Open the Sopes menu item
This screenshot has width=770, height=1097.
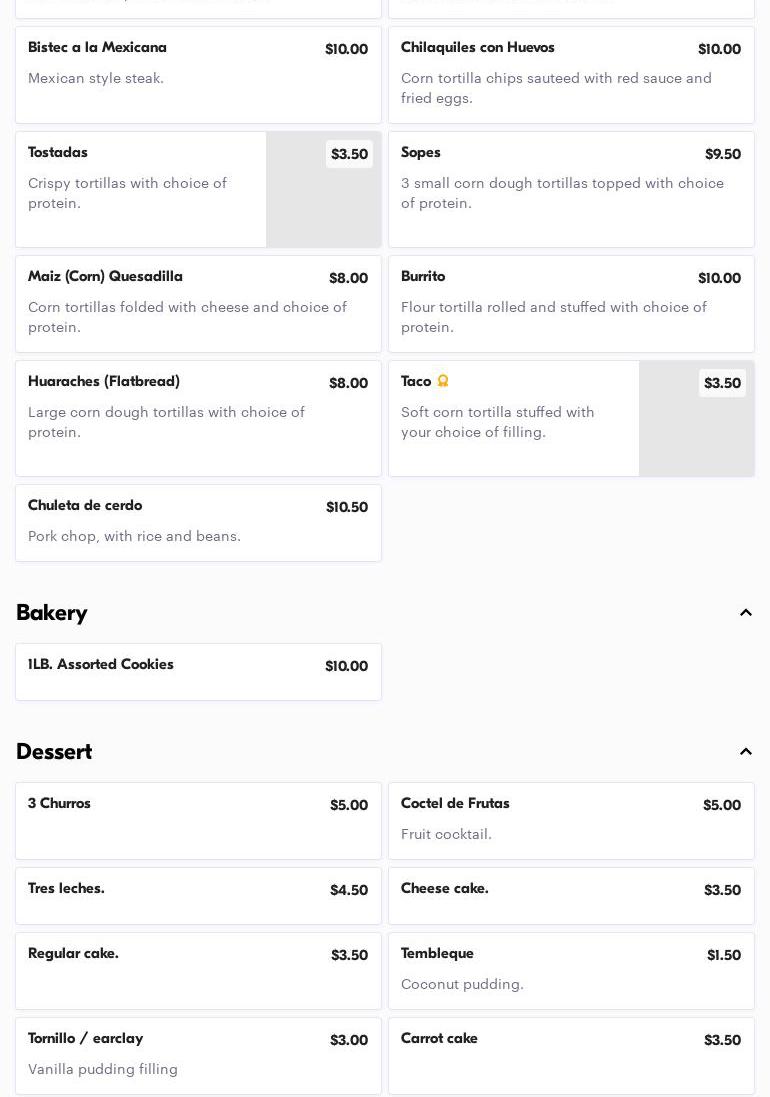pos(571,189)
